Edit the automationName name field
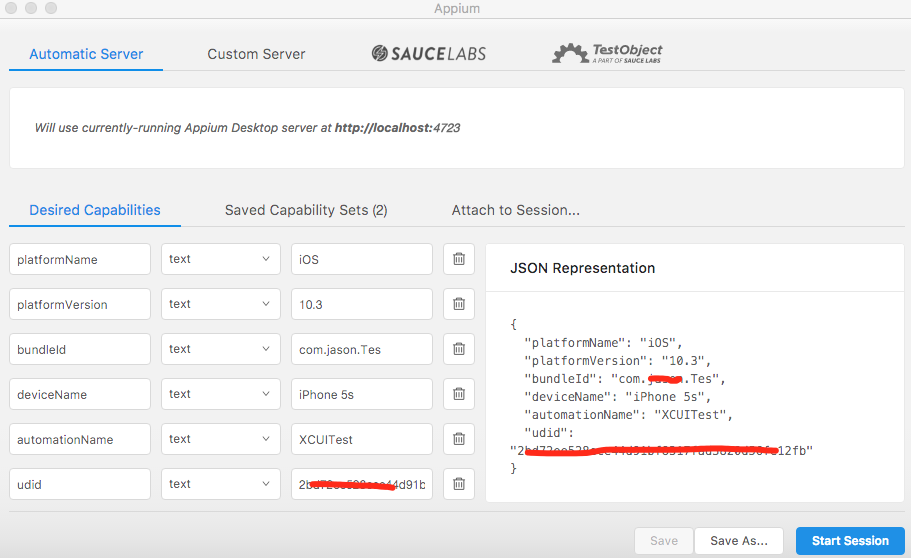 80,439
